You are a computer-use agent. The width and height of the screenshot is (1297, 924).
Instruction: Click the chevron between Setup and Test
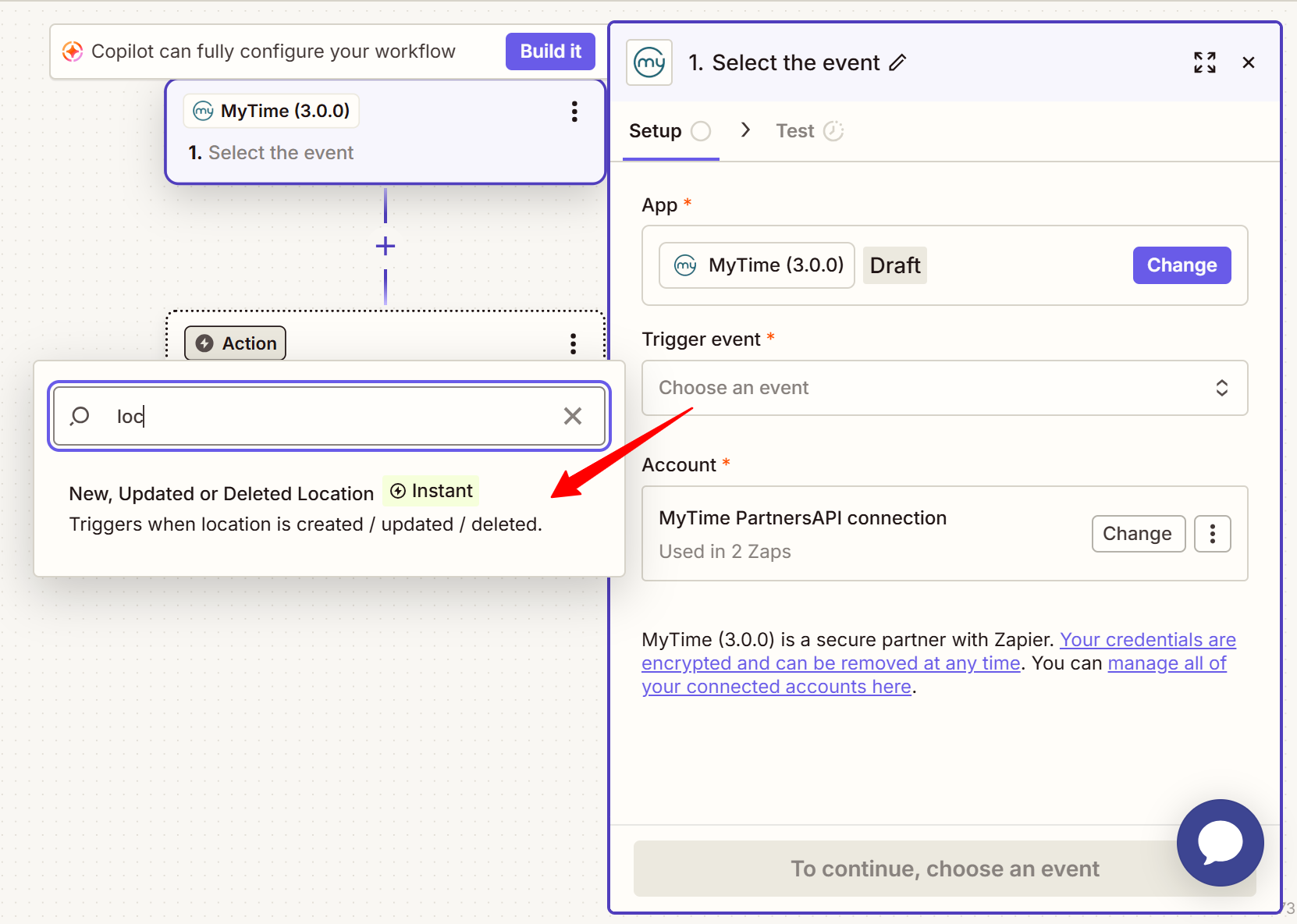pos(745,130)
